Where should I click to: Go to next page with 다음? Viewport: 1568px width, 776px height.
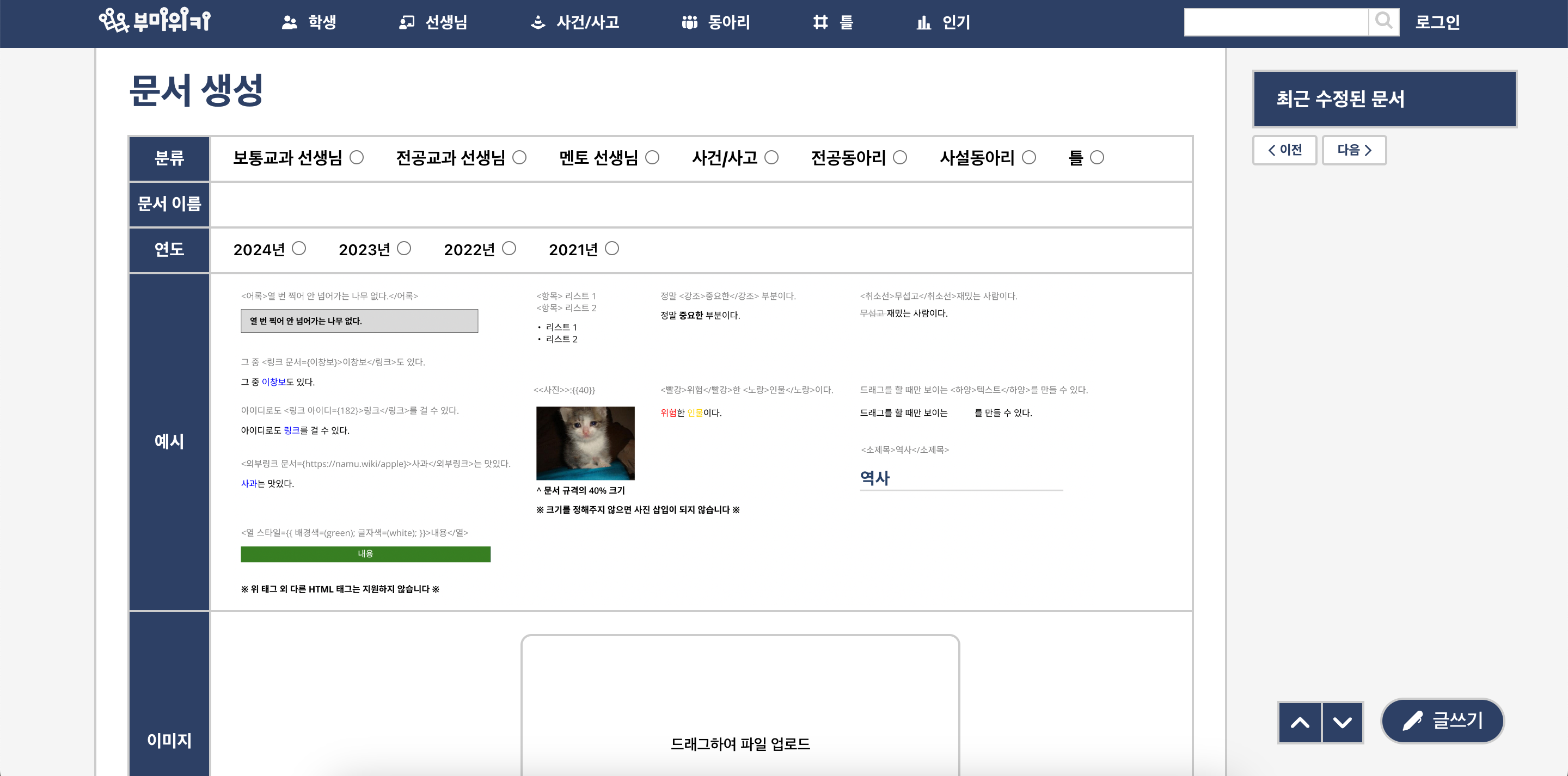pyautogui.click(x=1353, y=150)
